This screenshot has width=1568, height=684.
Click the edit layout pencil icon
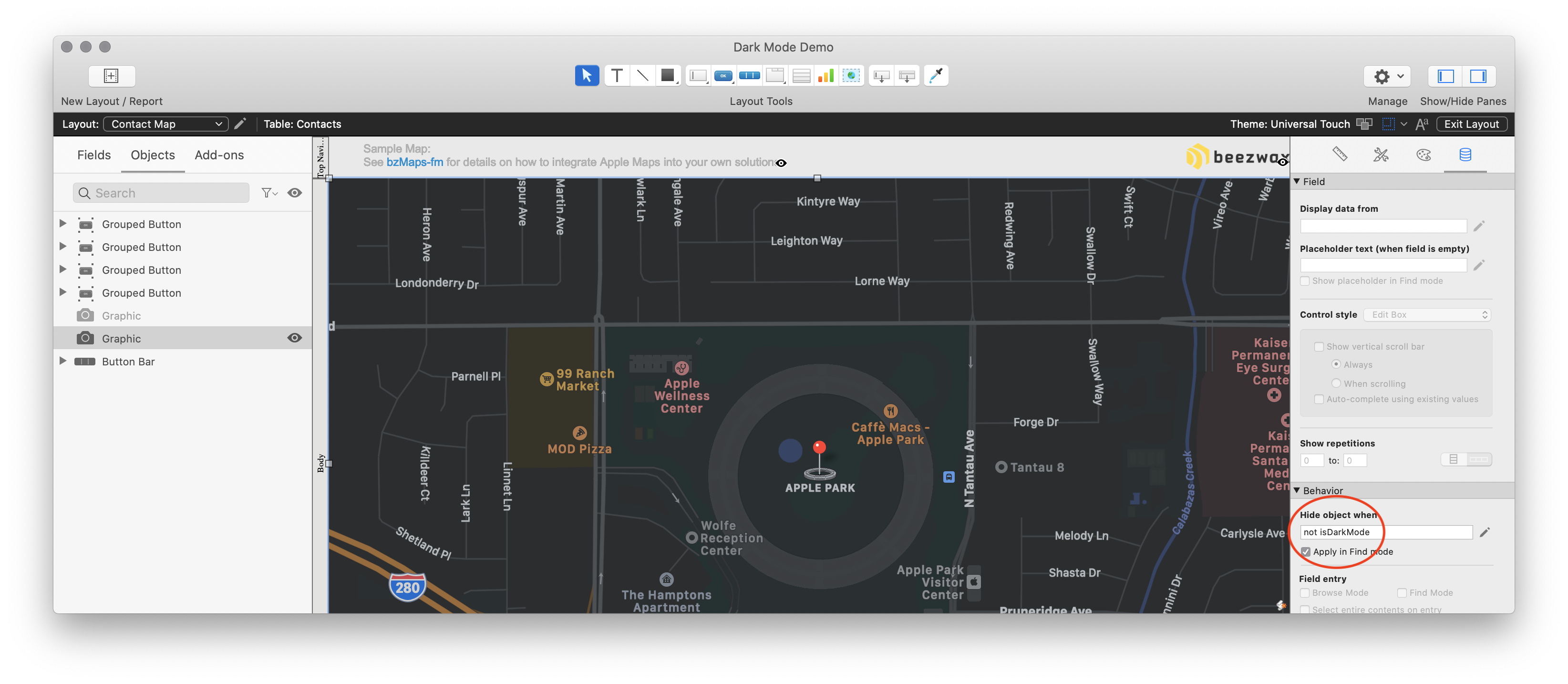(x=240, y=124)
